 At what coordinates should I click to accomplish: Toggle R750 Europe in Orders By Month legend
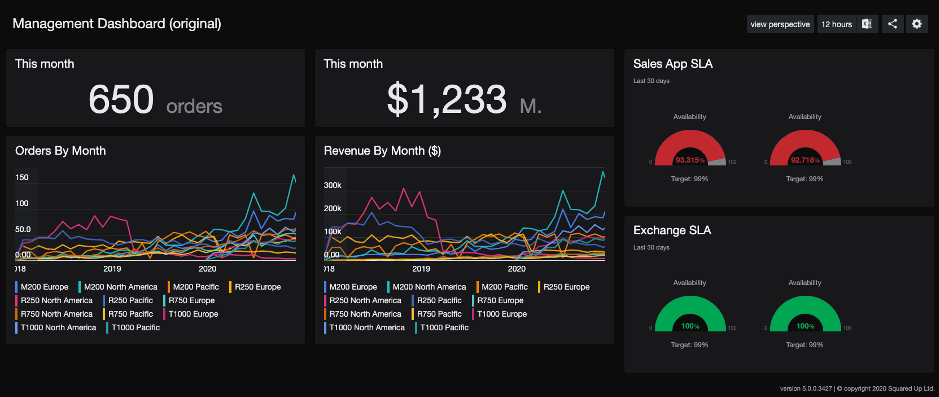(189, 300)
